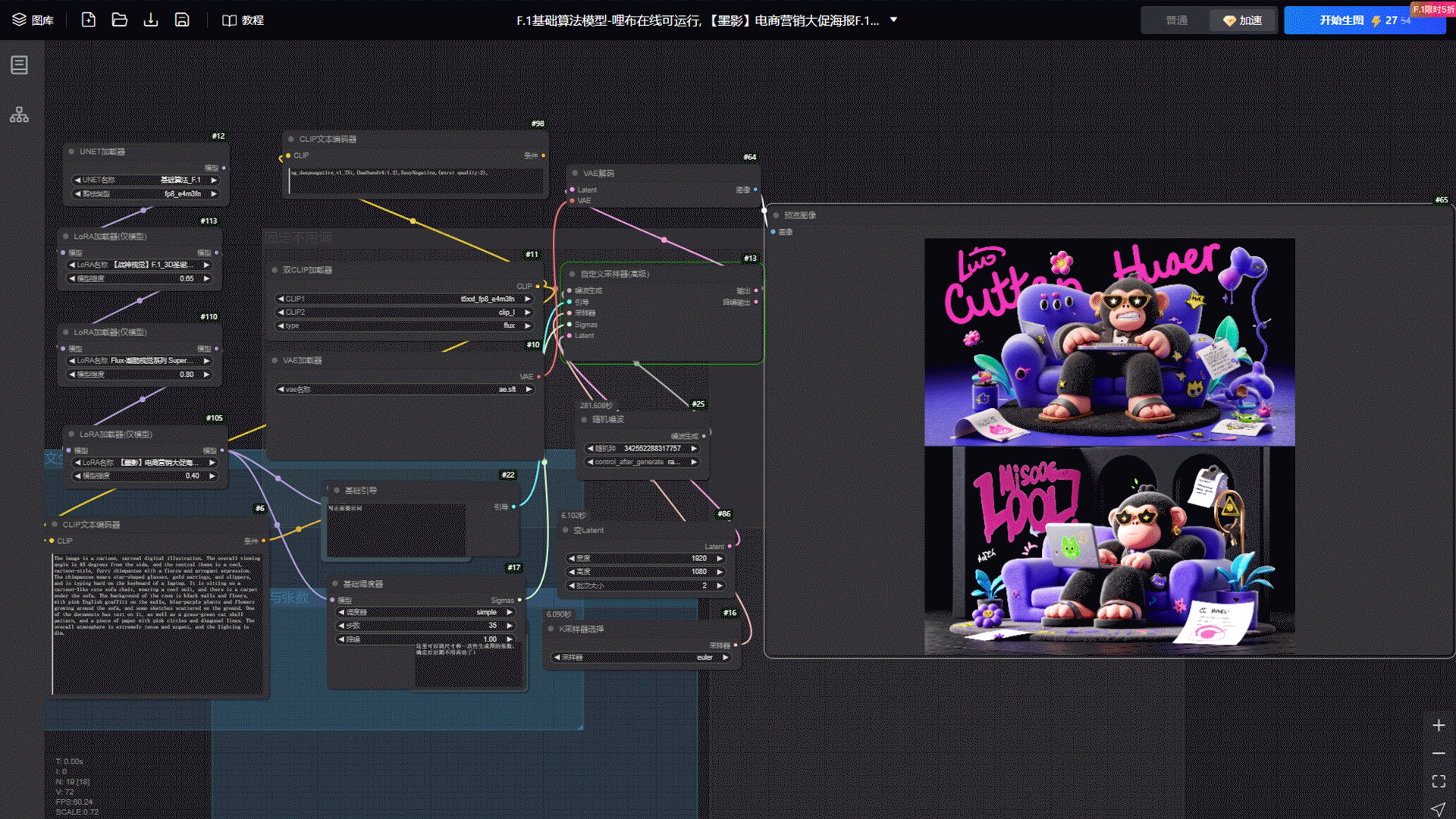Open the left sidebar list panel icon
This screenshot has height=819, width=1456.
pos(19,65)
